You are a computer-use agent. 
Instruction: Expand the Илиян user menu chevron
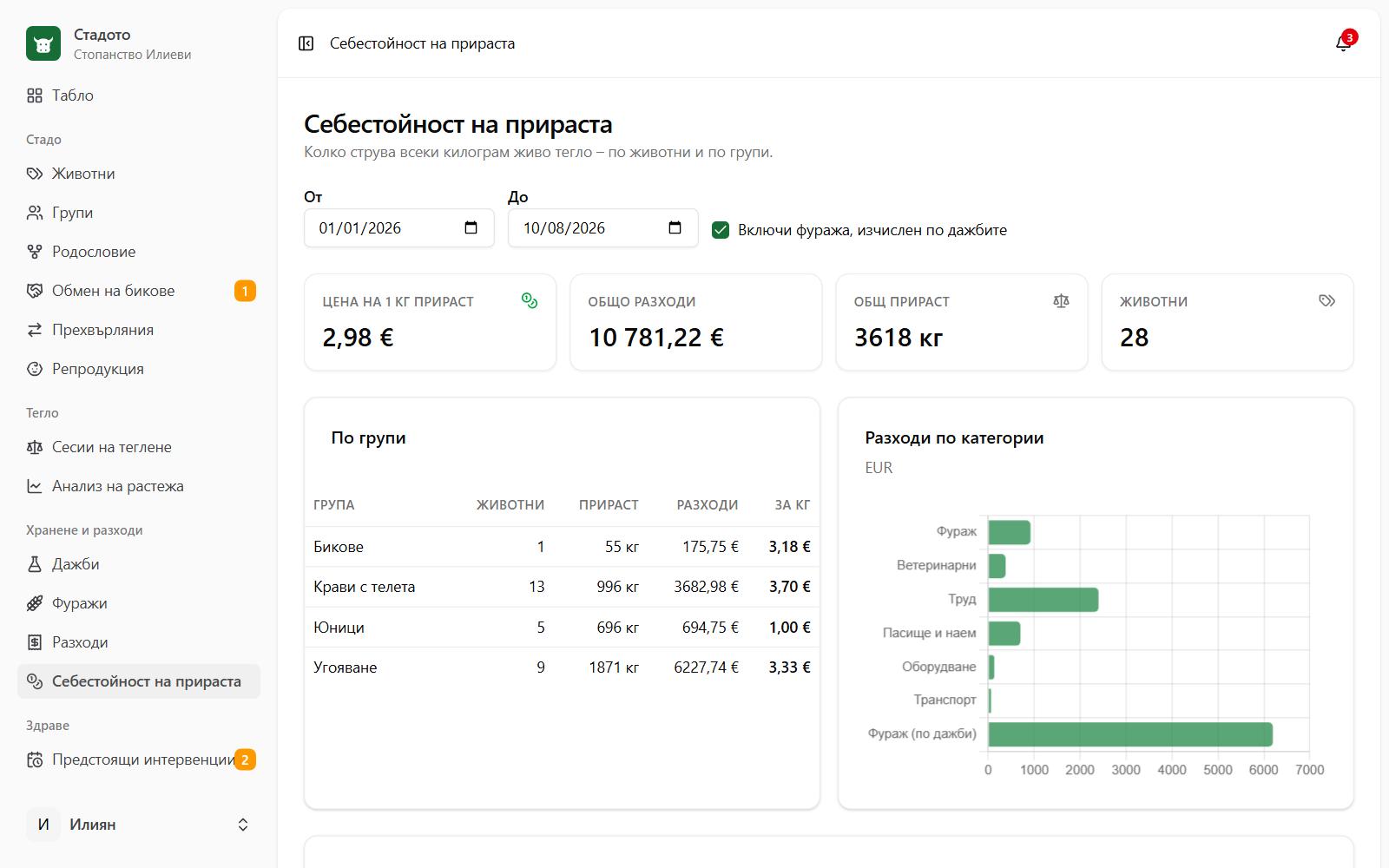click(x=243, y=825)
